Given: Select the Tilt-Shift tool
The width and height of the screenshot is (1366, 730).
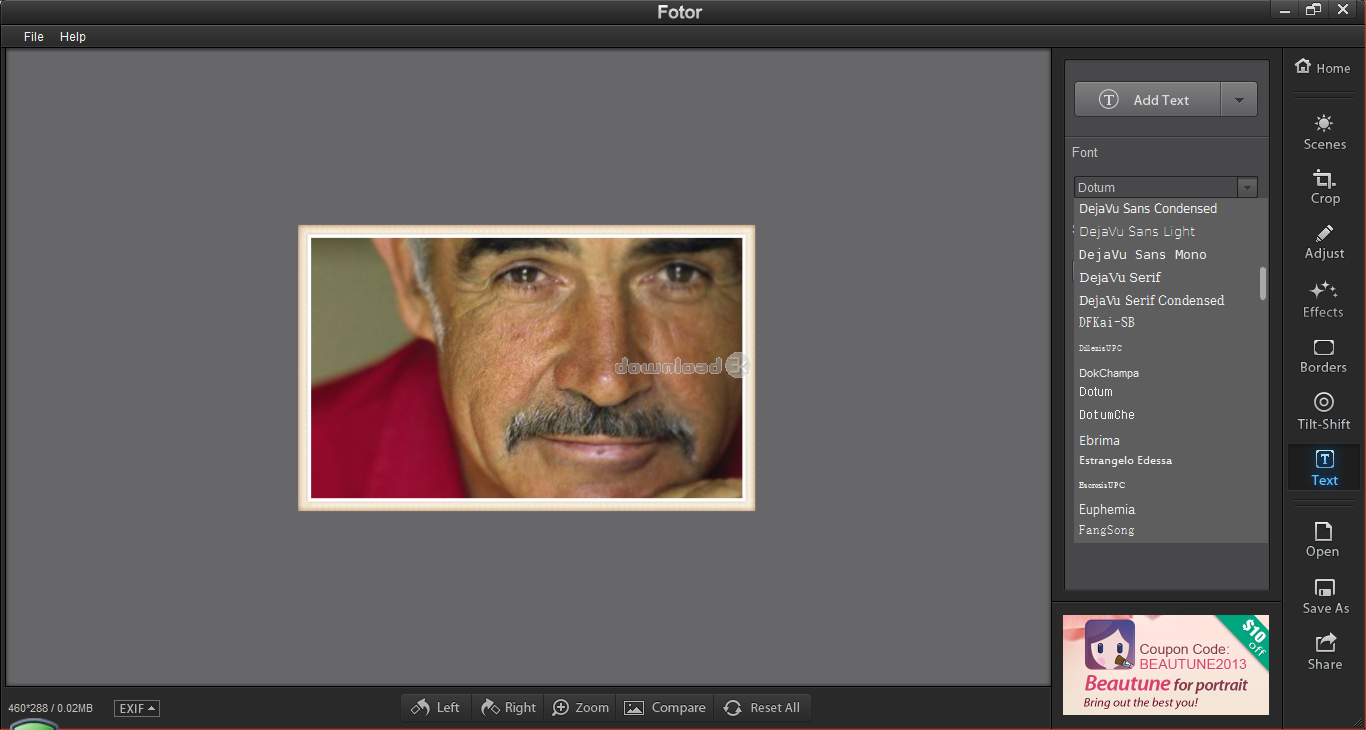Looking at the screenshot, I should tap(1323, 411).
